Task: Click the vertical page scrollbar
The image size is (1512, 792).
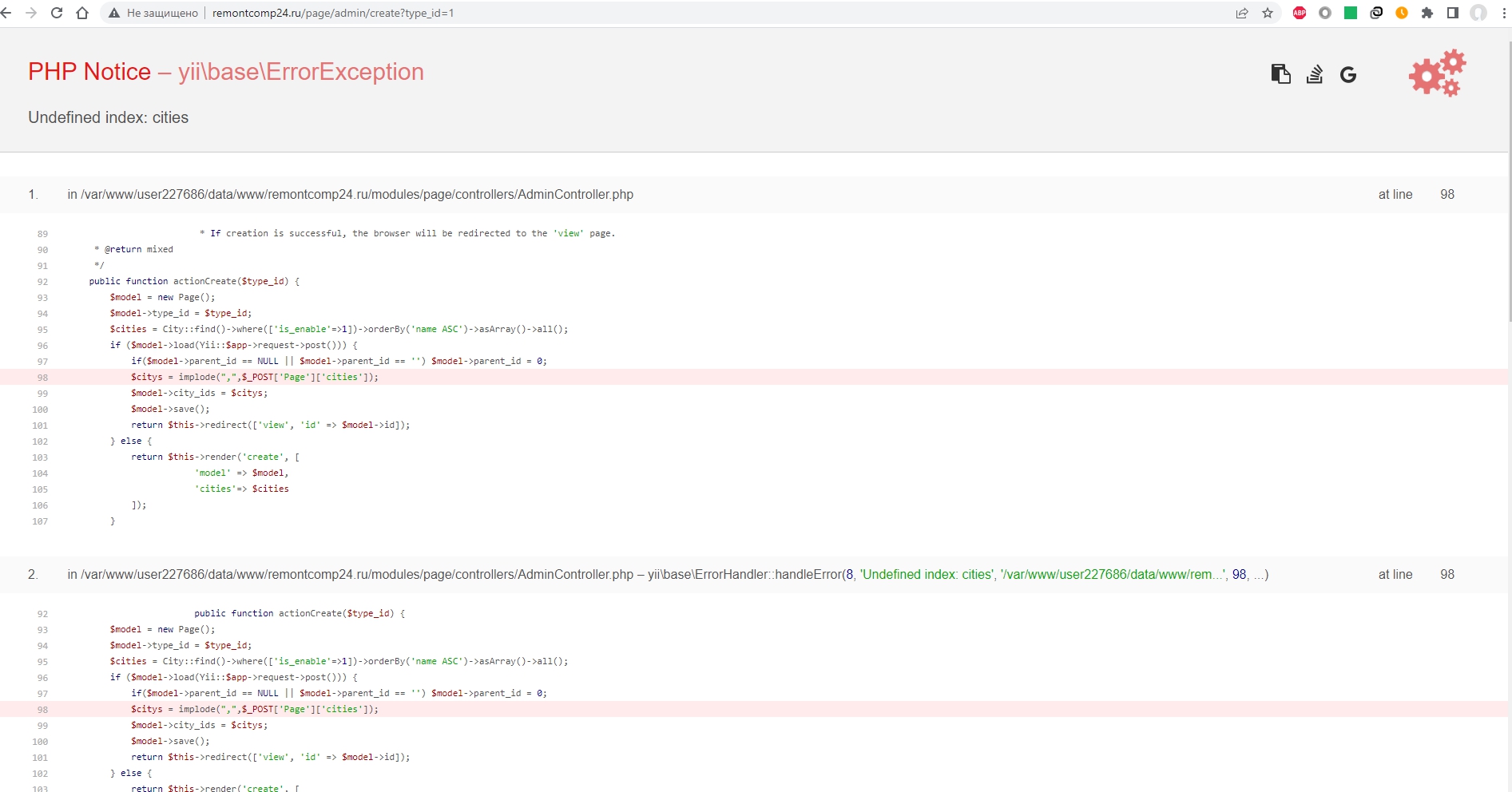Action: [x=1508, y=184]
